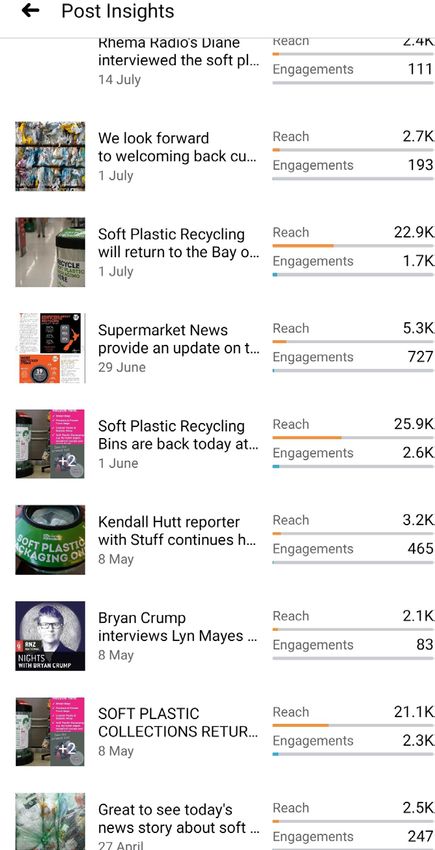The height and width of the screenshot is (850, 435).
Task: Tap the green soft plastic bin thumbnail
Action: click(x=50, y=540)
